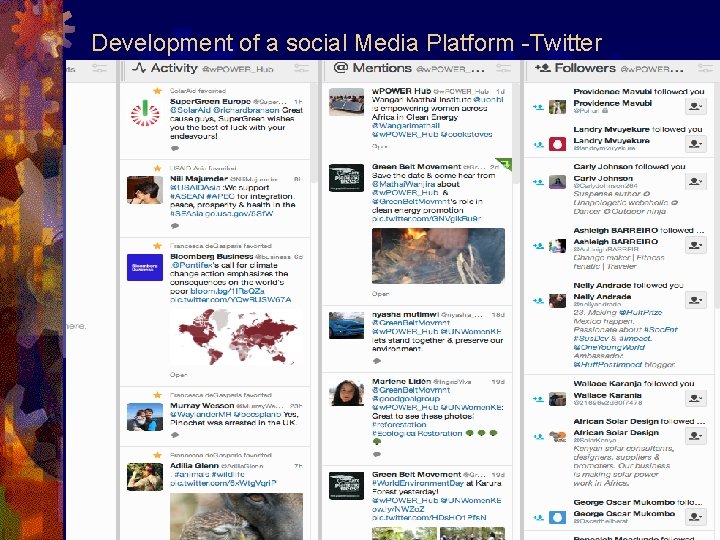Click Wallace Karanja small avatar
Screen dimensions: 720x540
point(557,399)
